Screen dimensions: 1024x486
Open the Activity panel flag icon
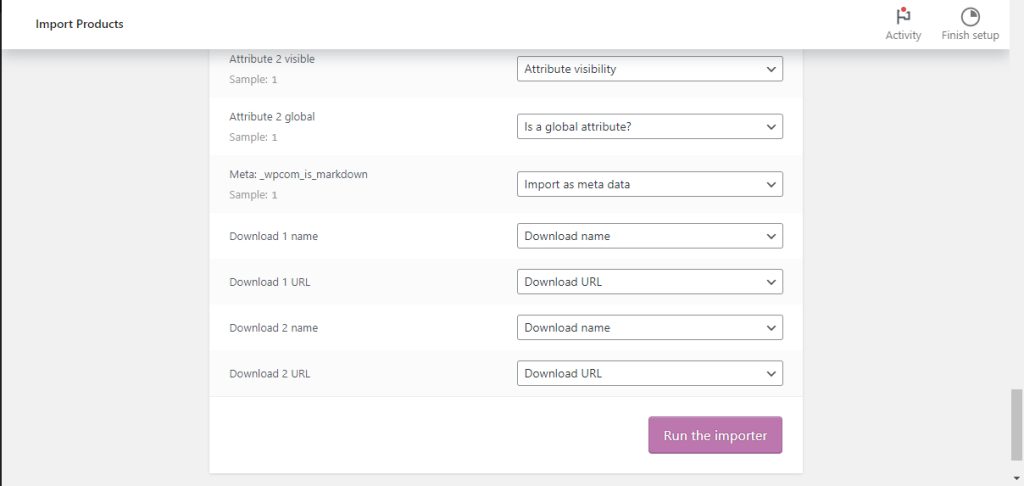click(903, 16)
